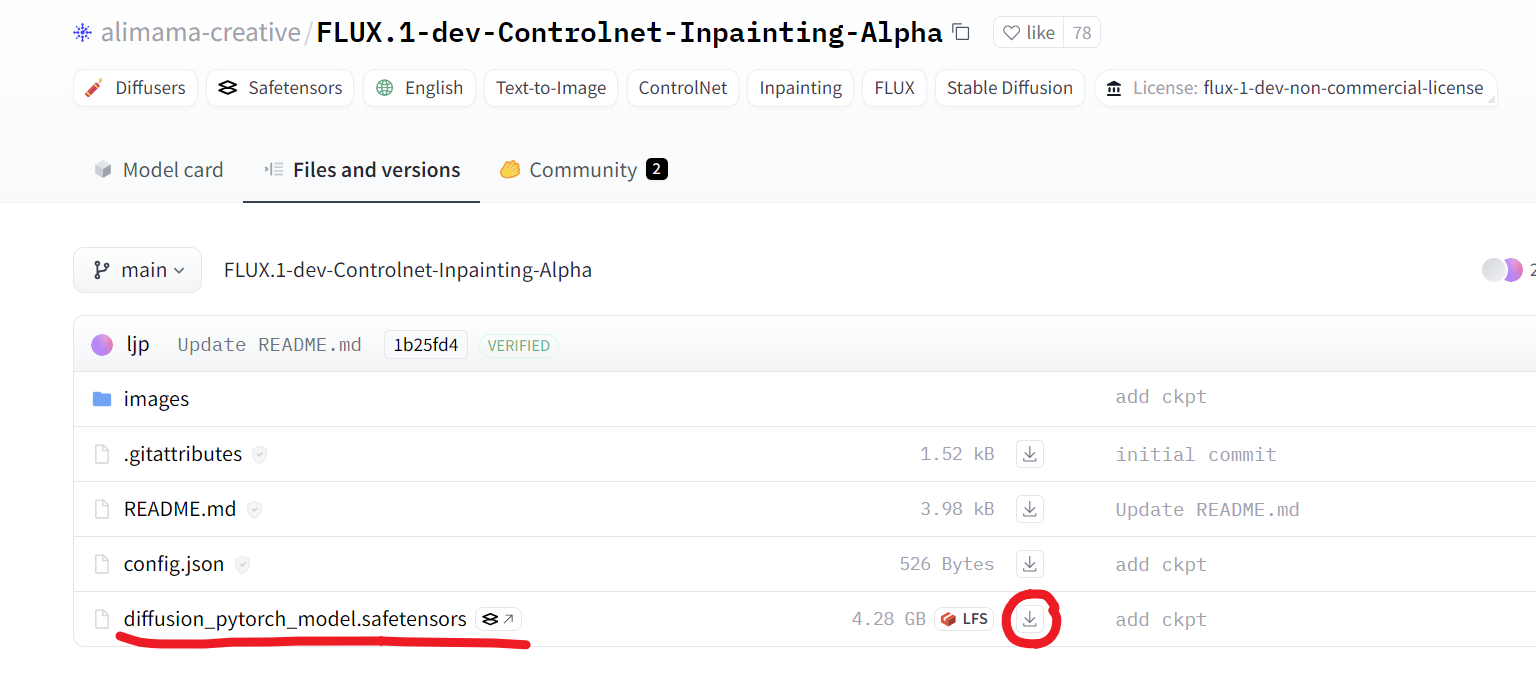Click the LFS badge on model file

[964, 619]
